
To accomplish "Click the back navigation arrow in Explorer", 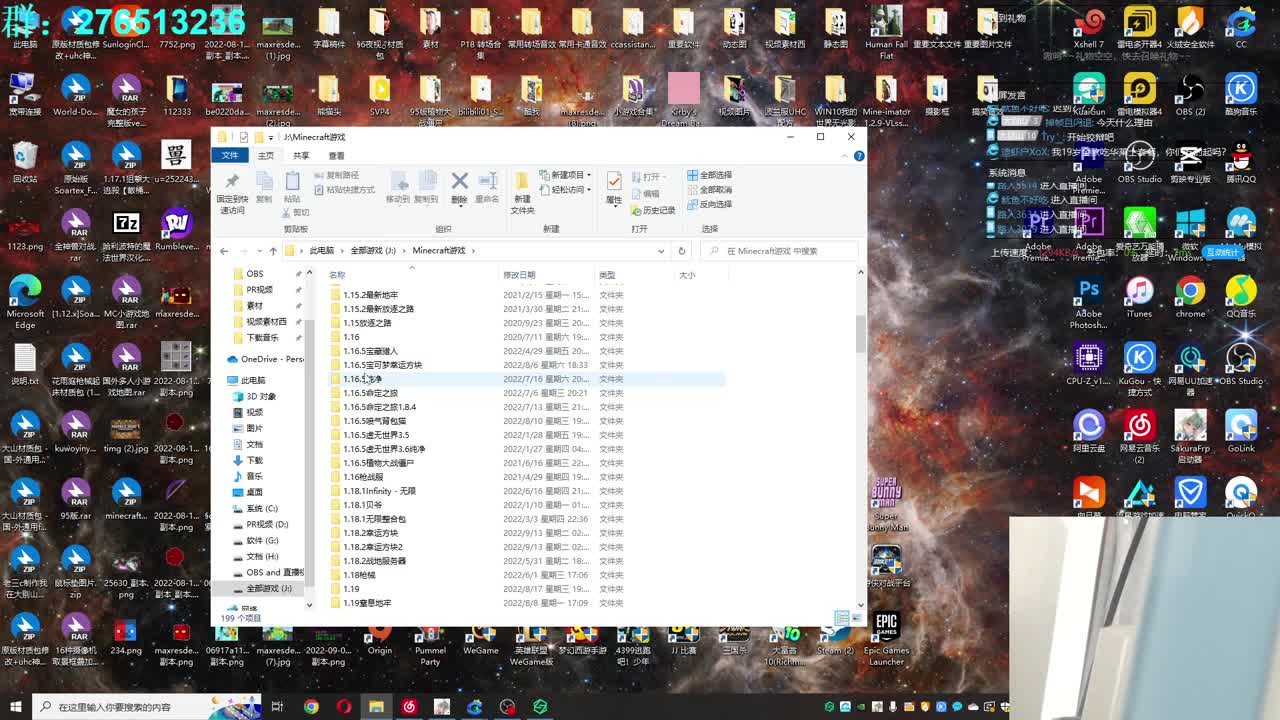I will pyautogui.click(x=224, y=251).
